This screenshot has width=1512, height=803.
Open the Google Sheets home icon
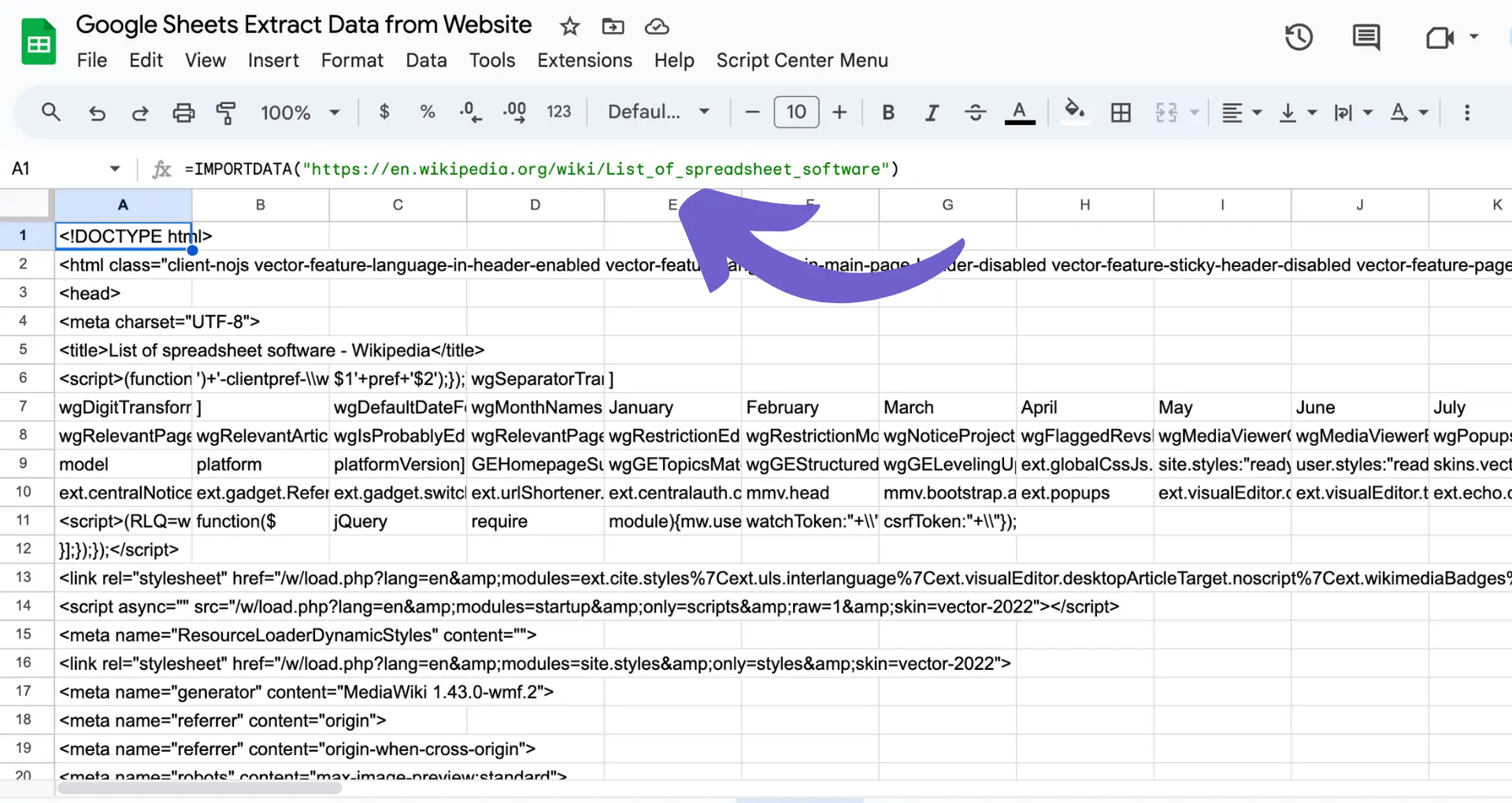pyautogui.click(x=39, y=42)
